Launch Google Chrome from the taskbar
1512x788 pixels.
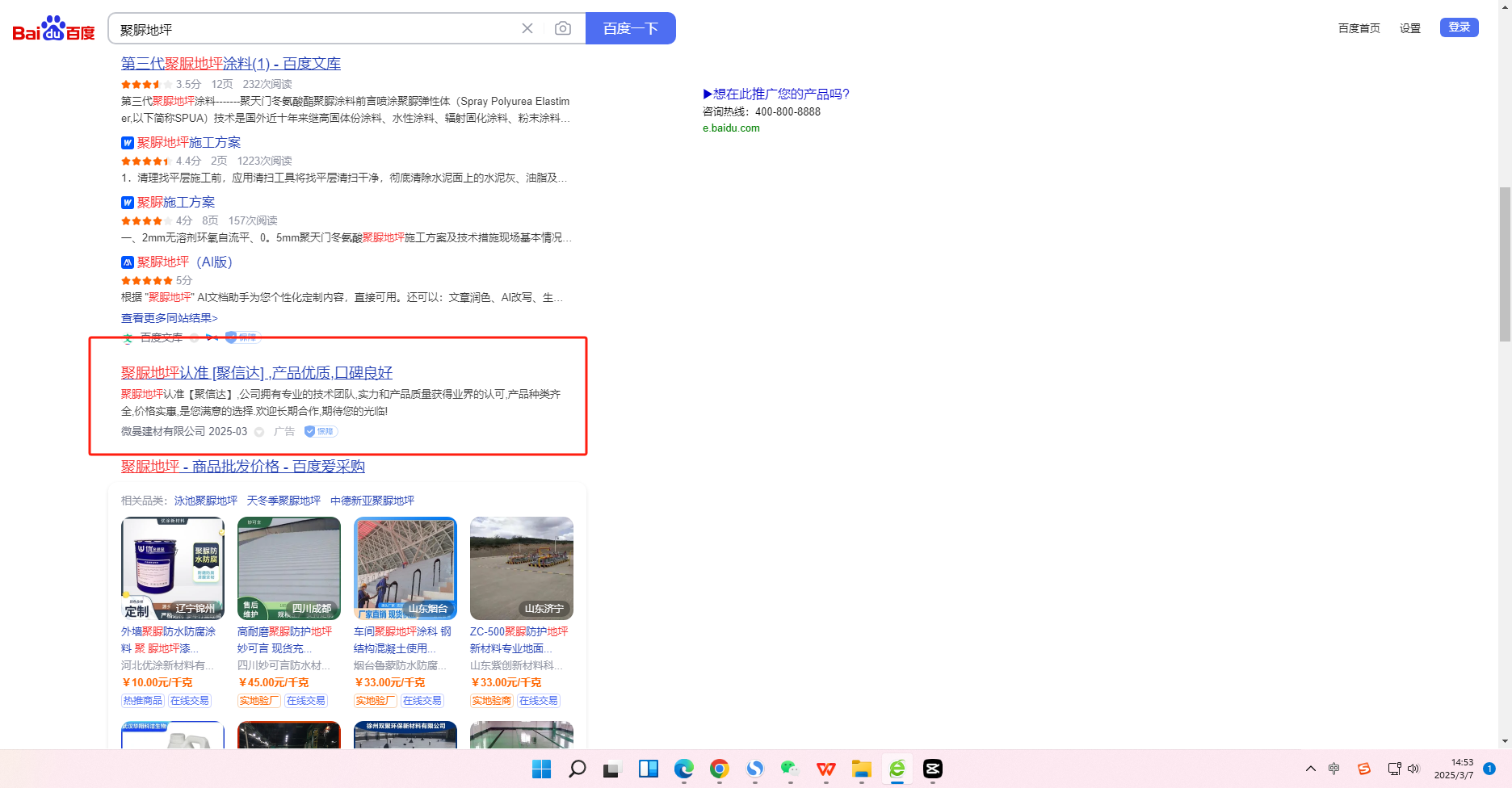[x=720, y=769]
